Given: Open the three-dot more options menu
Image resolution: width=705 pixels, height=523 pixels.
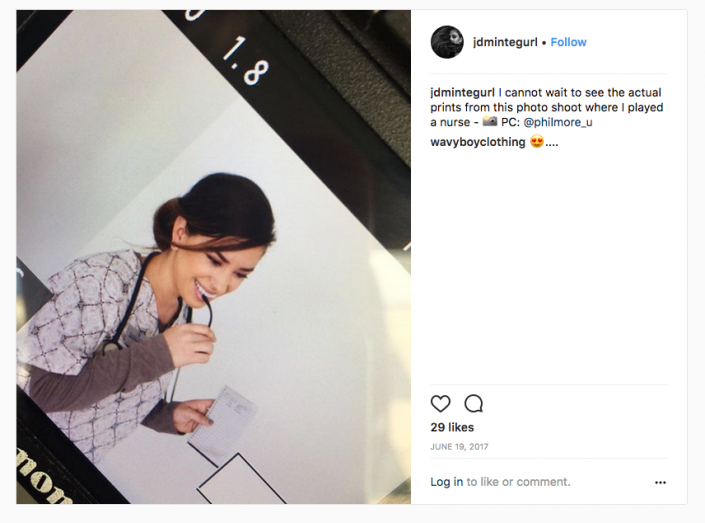Looking at the screenshot, I should coord(660,482).
